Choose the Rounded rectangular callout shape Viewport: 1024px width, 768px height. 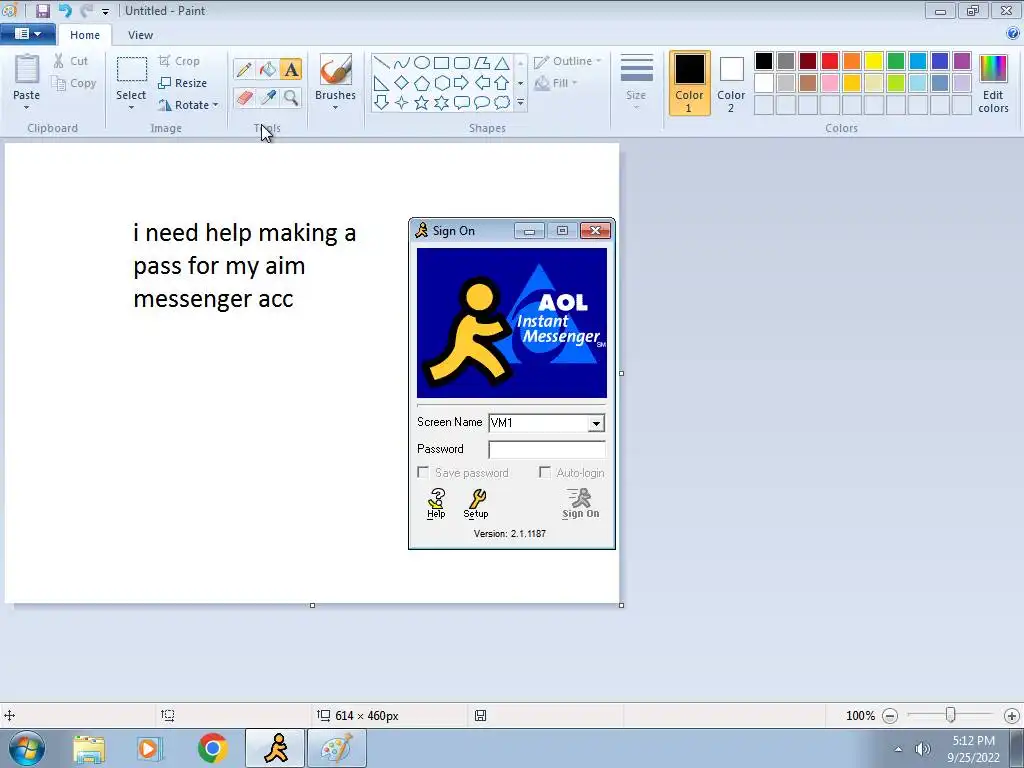[462, 103]
